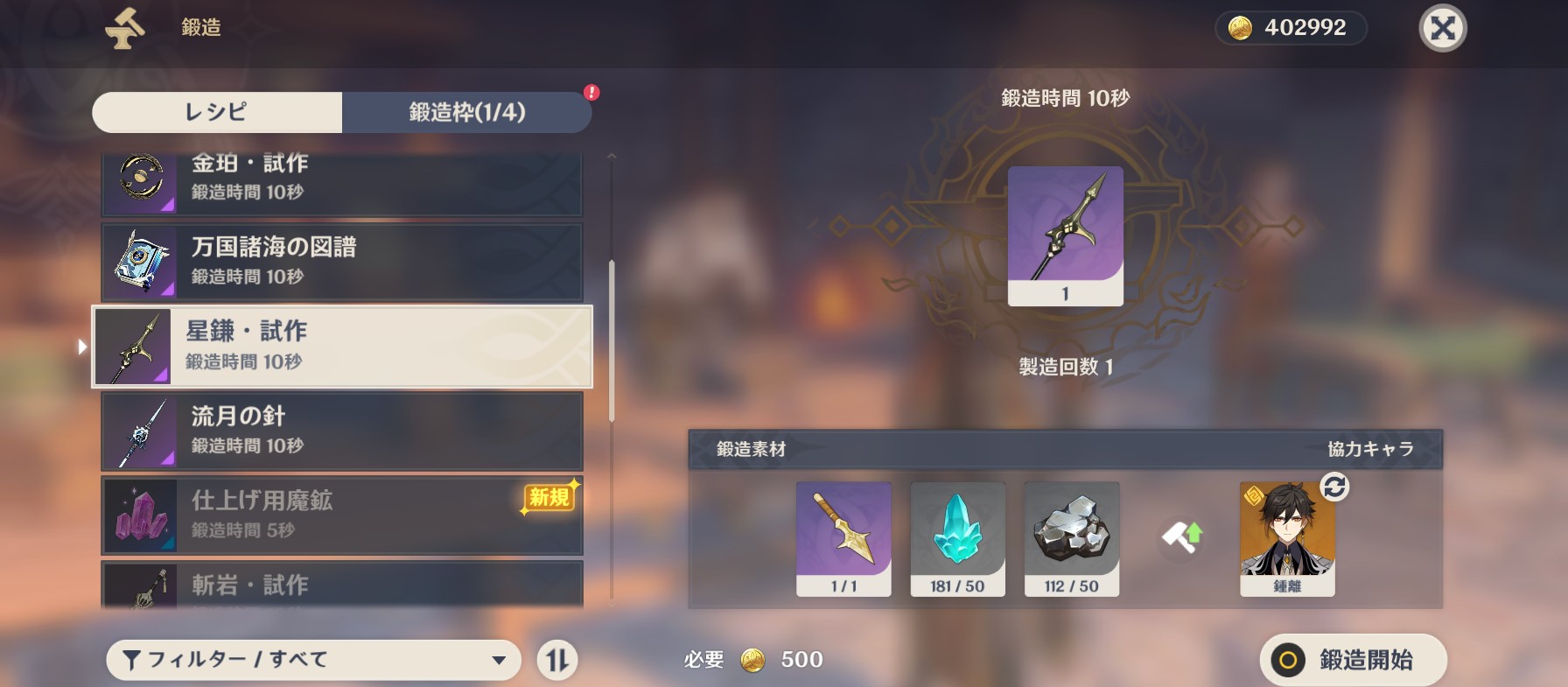
Task: Swap the assisting character Zhongli
Action: click(1334, 487)
